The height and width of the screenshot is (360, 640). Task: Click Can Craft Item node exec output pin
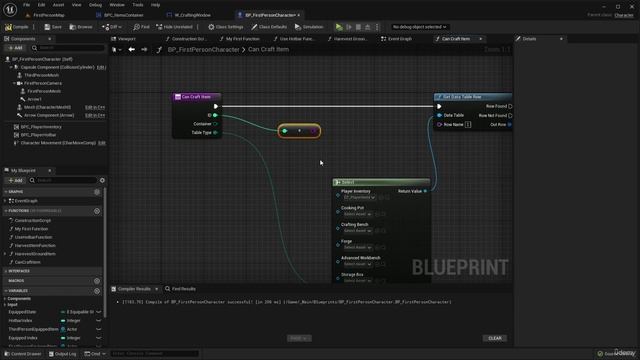coord(216,107)
